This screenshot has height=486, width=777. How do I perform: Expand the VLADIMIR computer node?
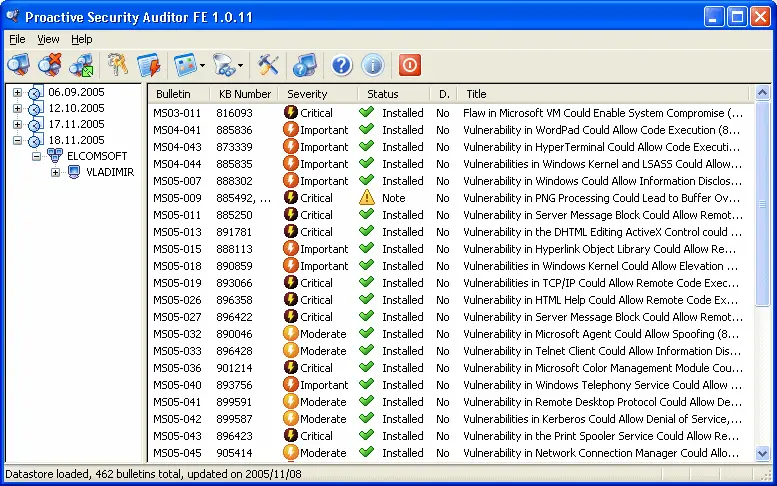coord(55,172)
